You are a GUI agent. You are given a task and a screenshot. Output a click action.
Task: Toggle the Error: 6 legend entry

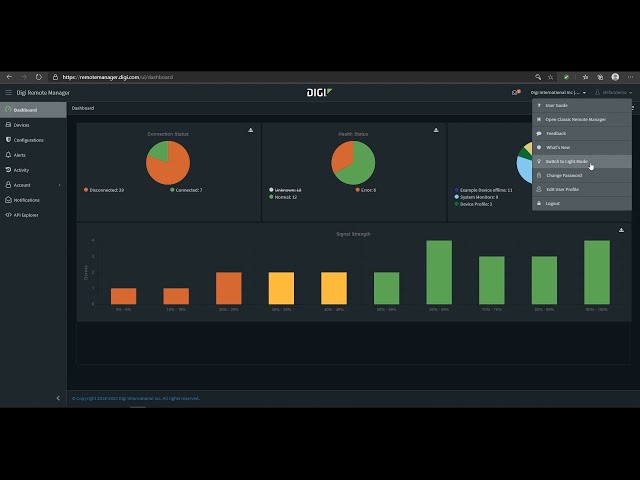pyautogui.click(x=366, y=190)
